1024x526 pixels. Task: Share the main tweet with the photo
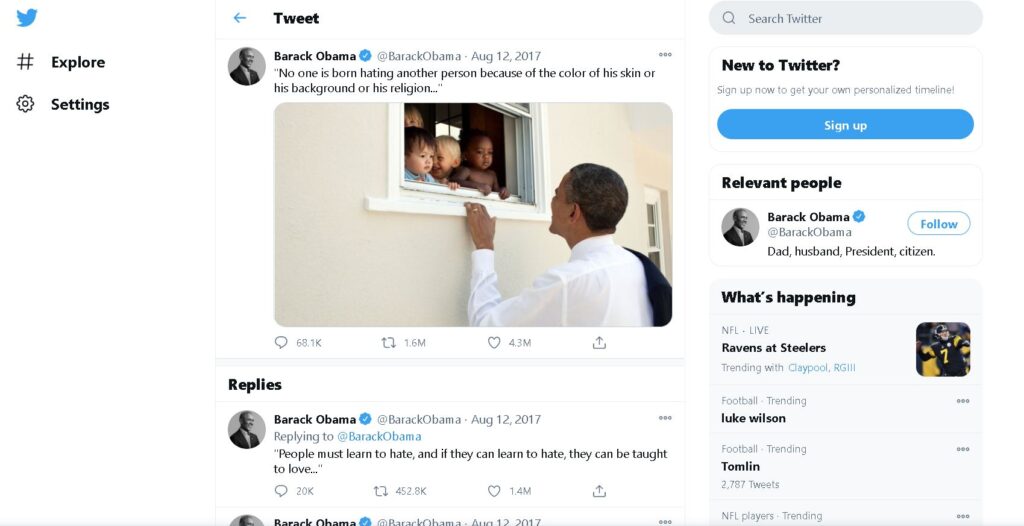point(599,343)
